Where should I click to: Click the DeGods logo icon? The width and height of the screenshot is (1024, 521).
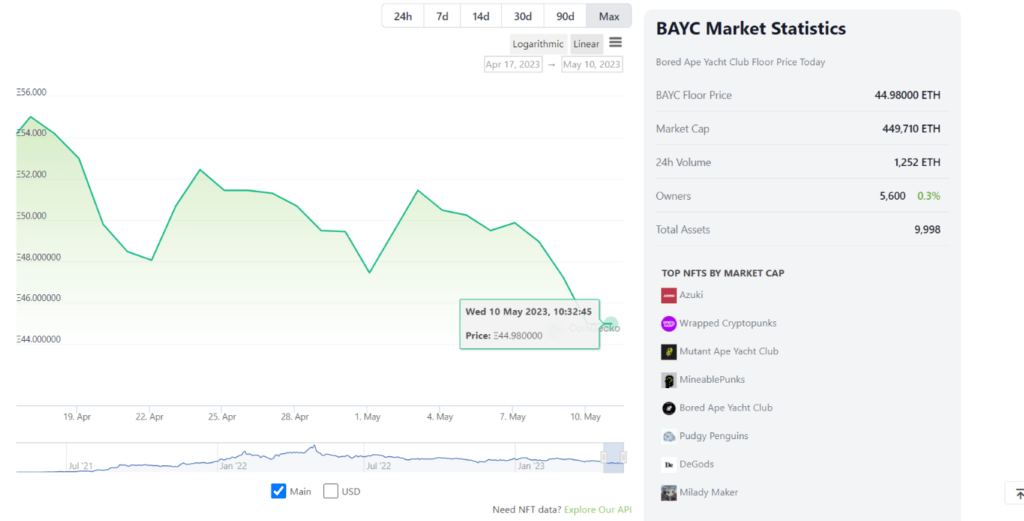[669, 464]
